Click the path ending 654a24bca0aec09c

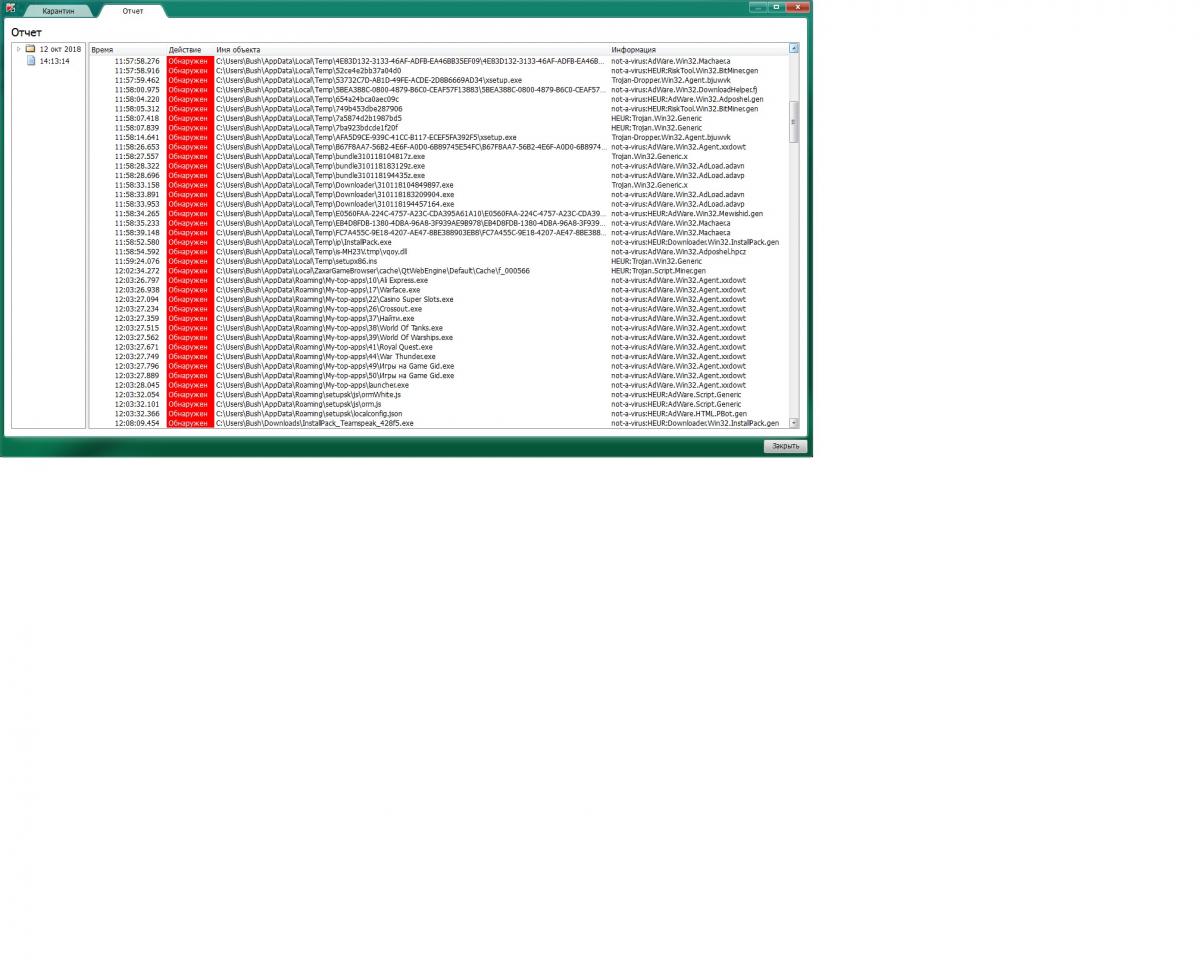coord(307,99)
